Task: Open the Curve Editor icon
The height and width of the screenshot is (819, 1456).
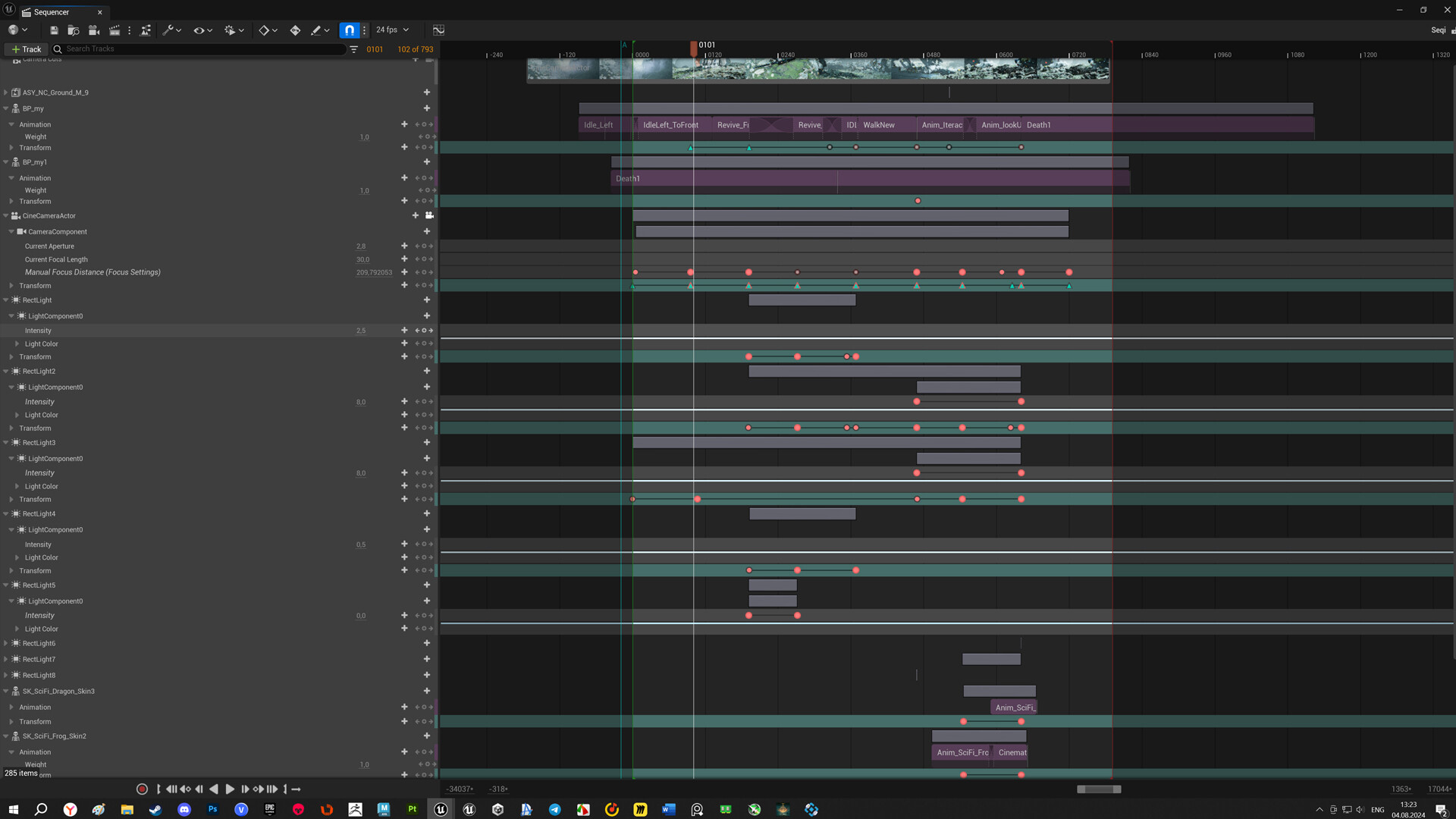Action: 438,30
